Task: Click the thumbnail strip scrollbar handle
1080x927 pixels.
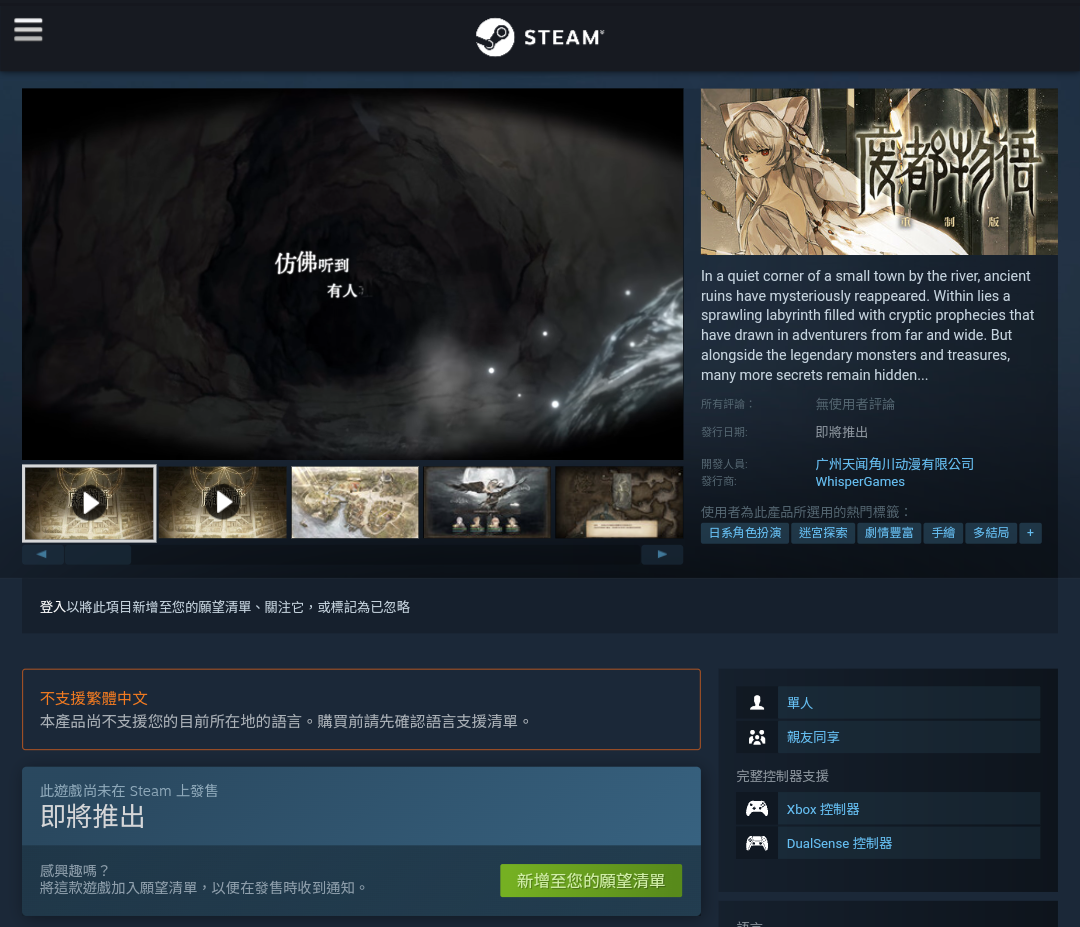Action: pos(98,554)
